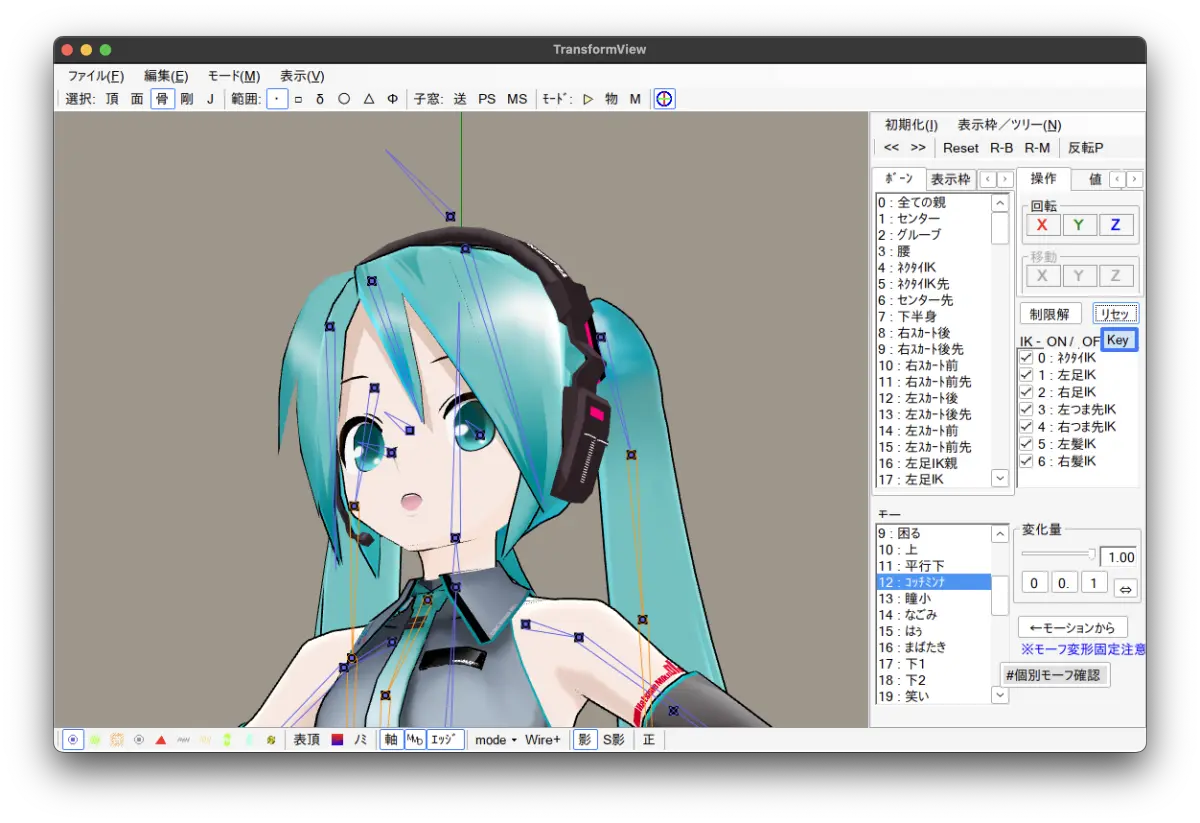The width and height of the screenshot is (1200, 823).
Task: Select face mode 面 in toolbar
Action: coord(137,99)
